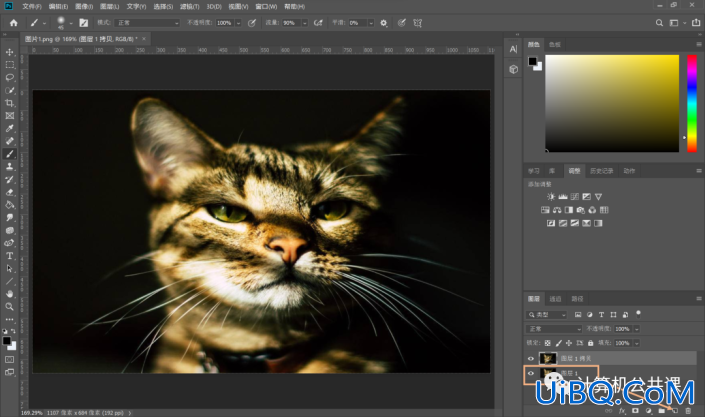Toggle pressure for opacity button

(x=252, y=22)
